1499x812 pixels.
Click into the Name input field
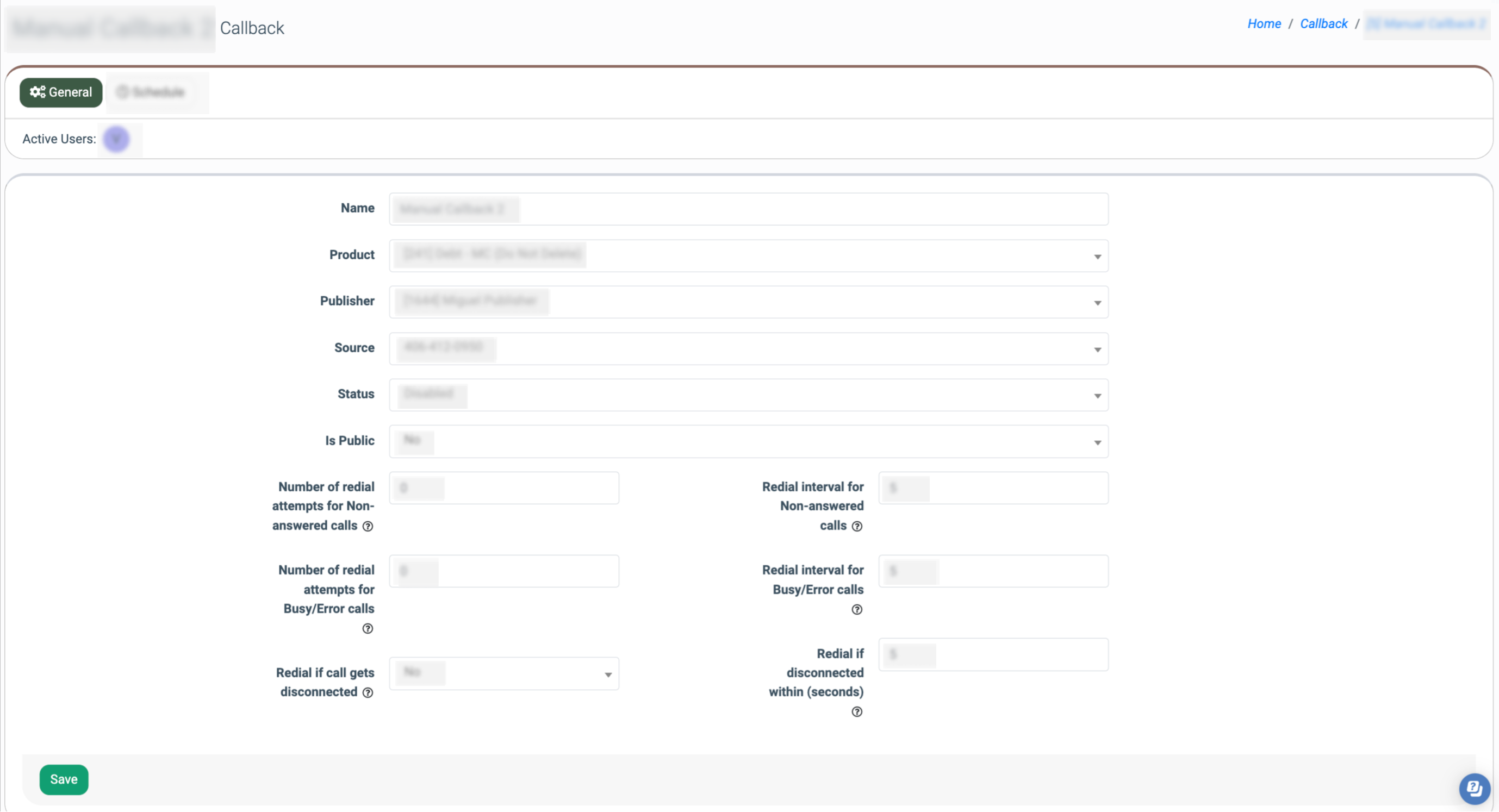coord(748,209)
